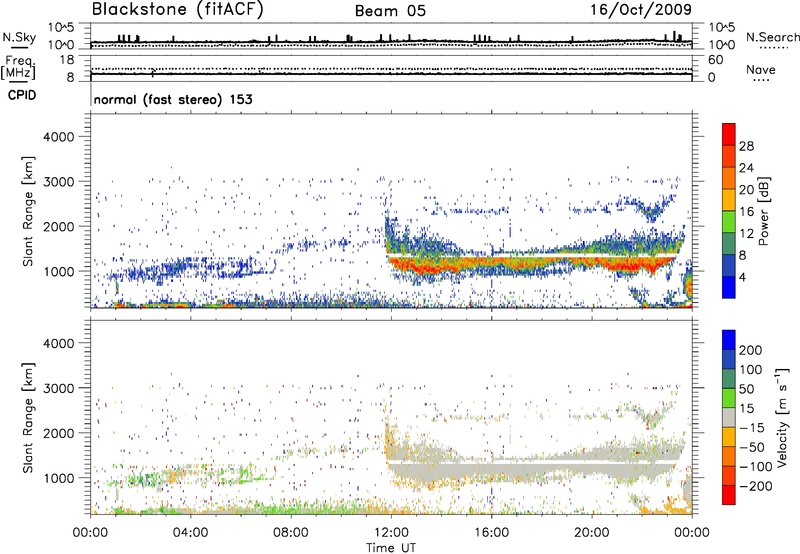Click "1000" tick of the Velocity panel
This screenshot has width=800, height=554.
[59, 479]
